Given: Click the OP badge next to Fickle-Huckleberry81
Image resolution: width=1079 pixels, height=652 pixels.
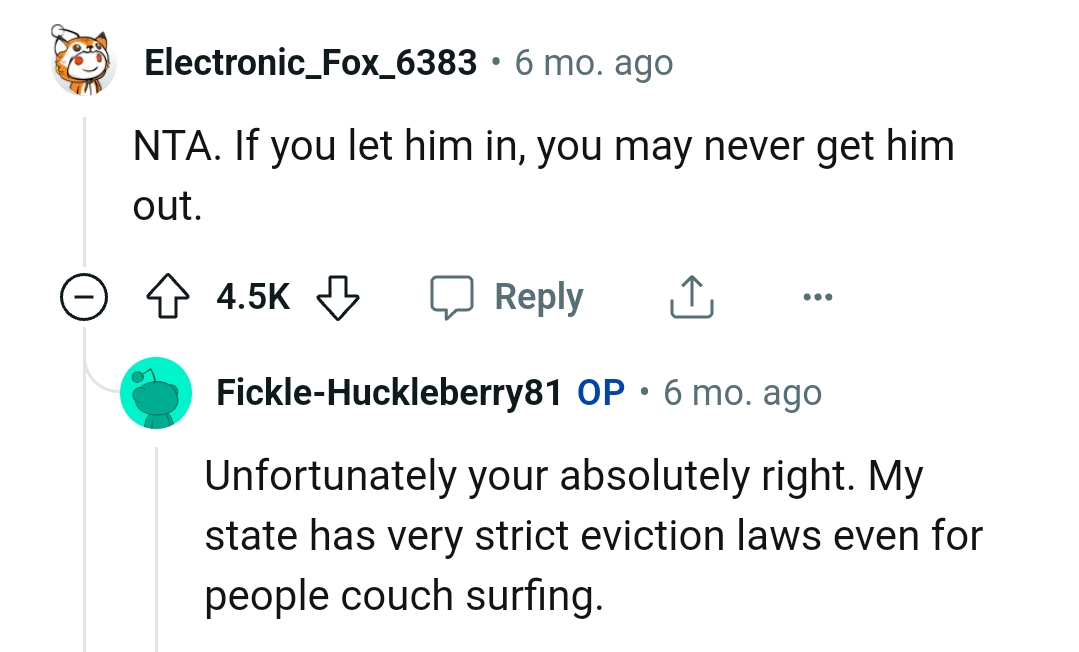Looking at the screenshot, I should (600, 392).
